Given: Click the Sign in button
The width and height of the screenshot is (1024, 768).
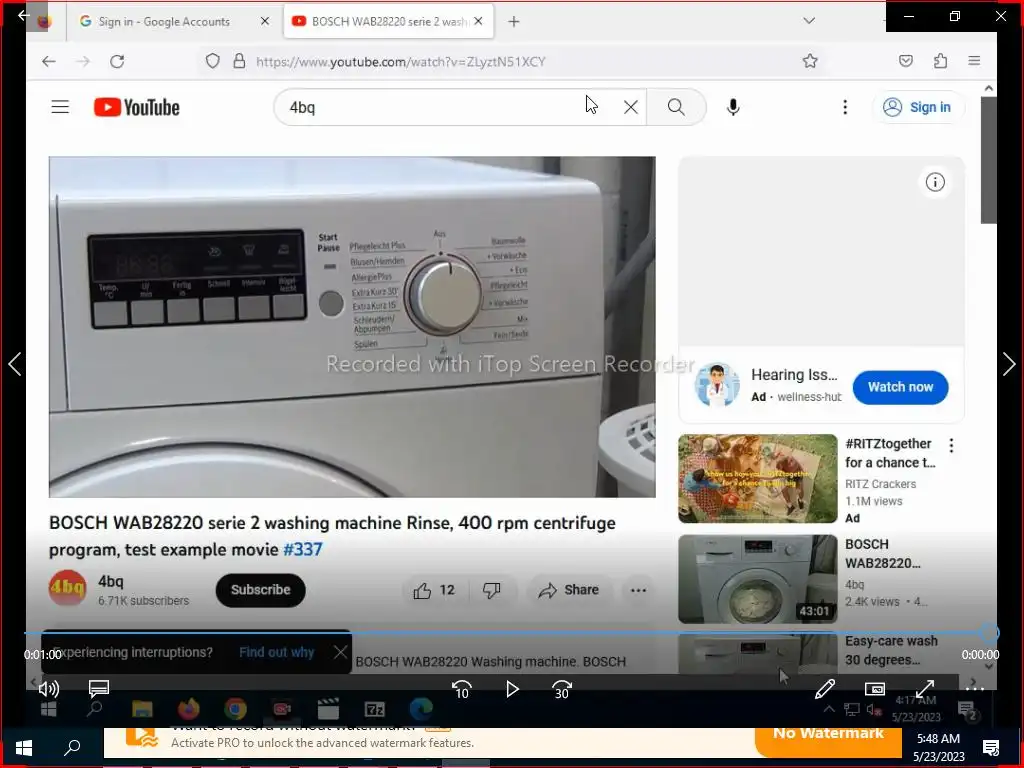Looking at the screenshot, I should click(918, 107).
